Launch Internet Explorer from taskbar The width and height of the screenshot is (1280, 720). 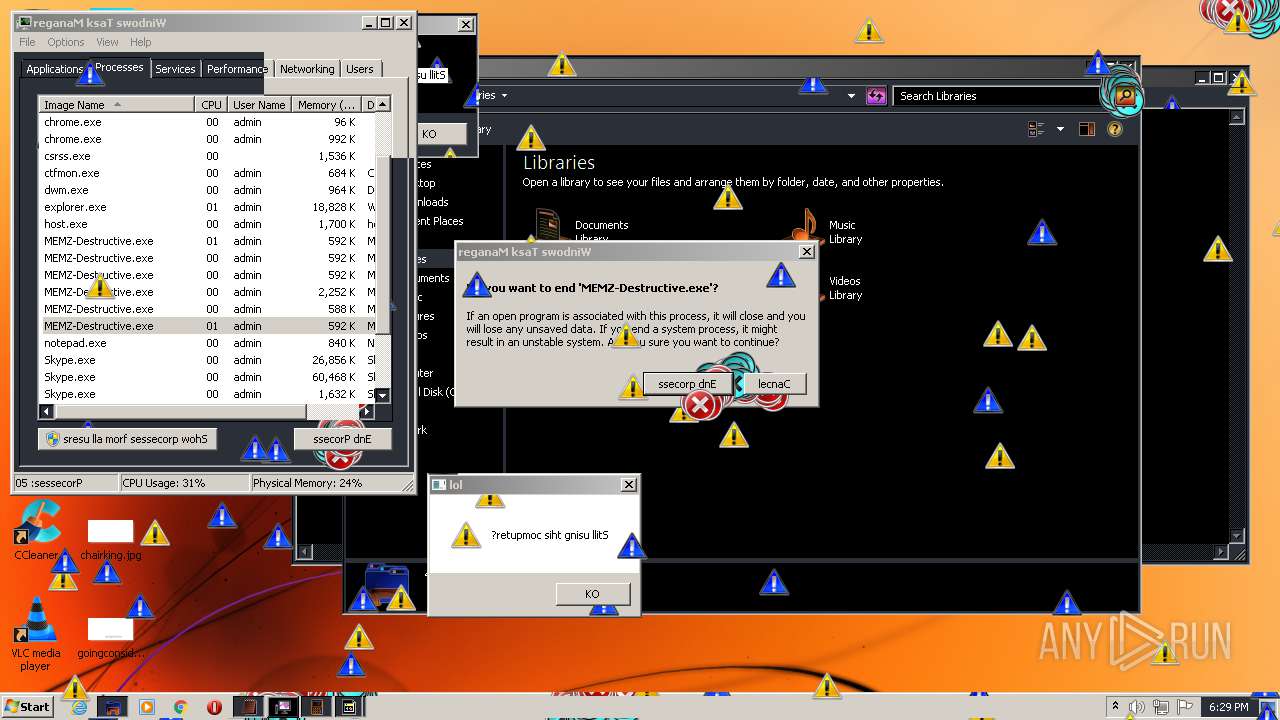coord(80,707)
